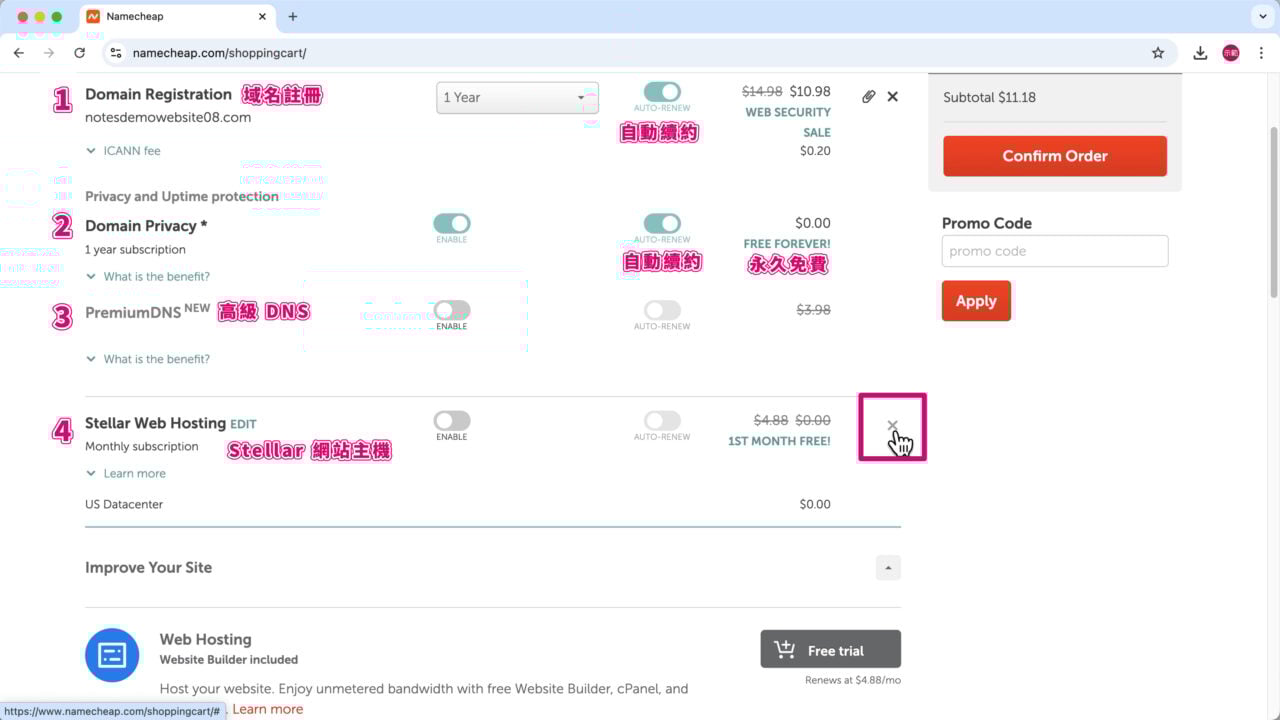Collapse the Improve Your Site section
Screen dimensions: 1280x720
coord(888,568)
